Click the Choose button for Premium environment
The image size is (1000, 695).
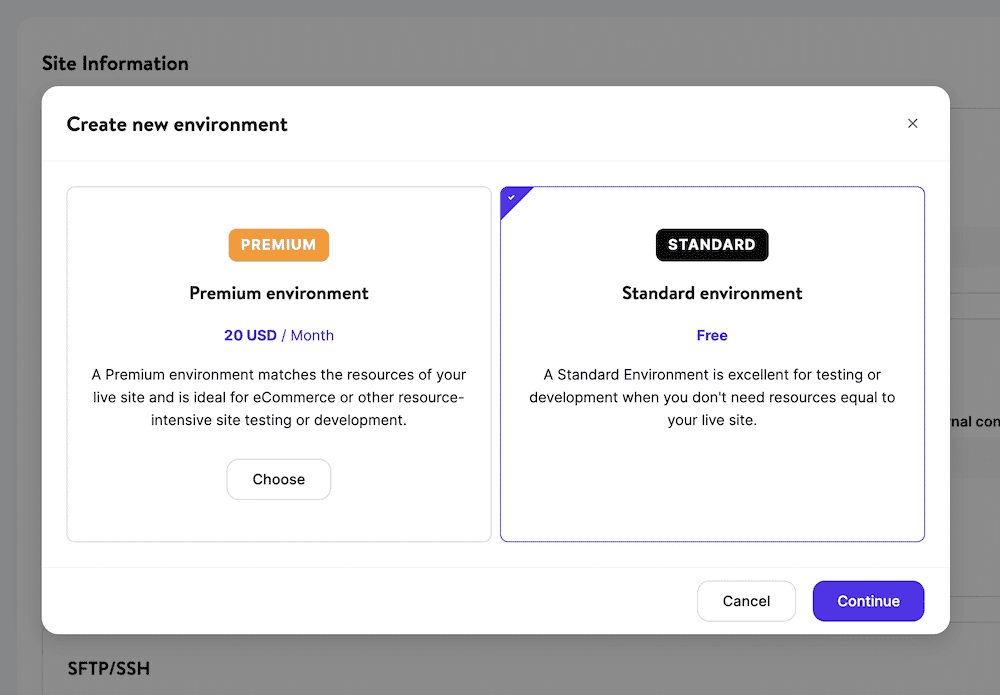(x=278, y=479)
